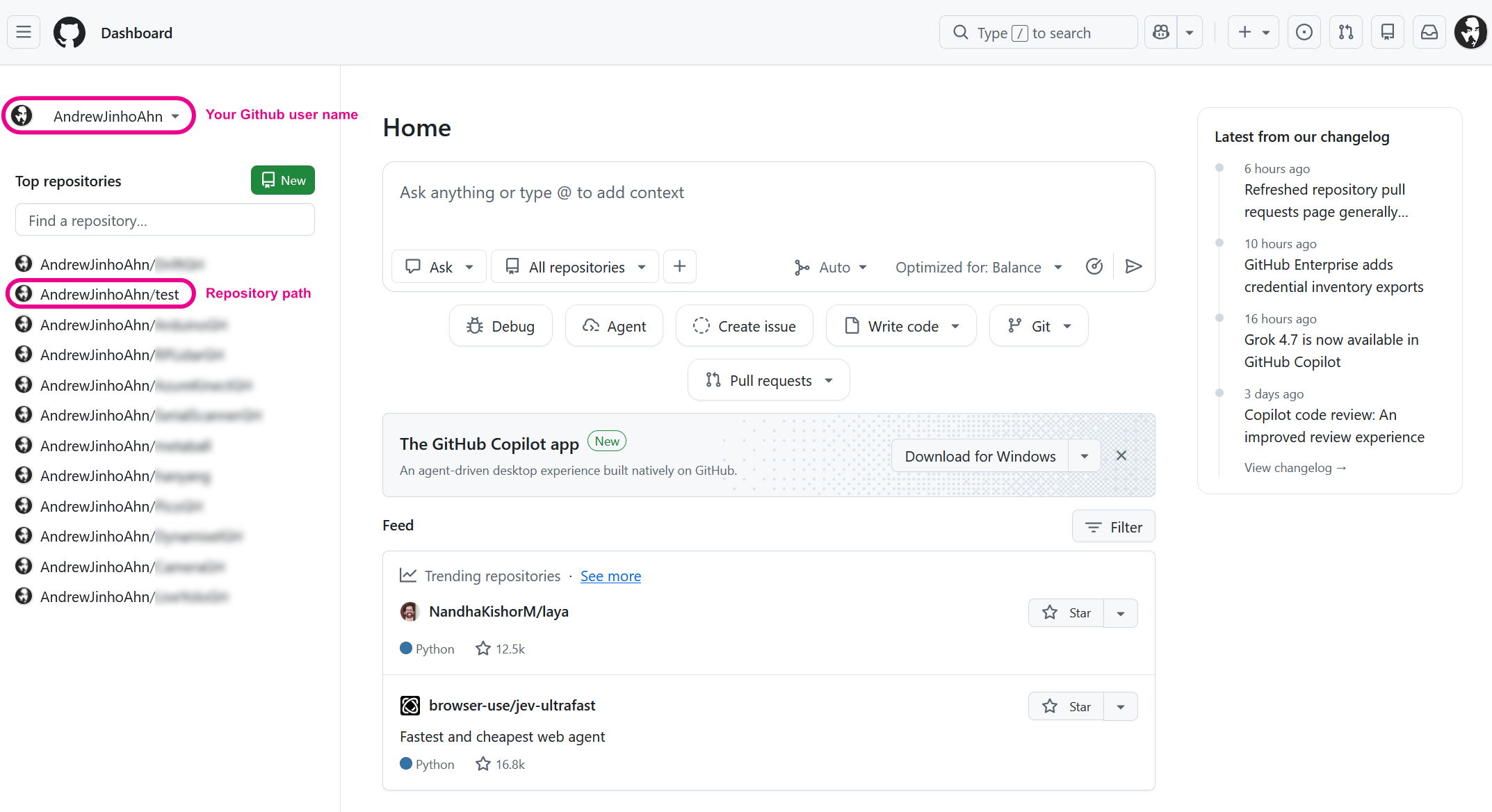Dismiss the GitHub Copilot app banner
Viewport: 1492px width, 812px height.
tap(1121, 455)
